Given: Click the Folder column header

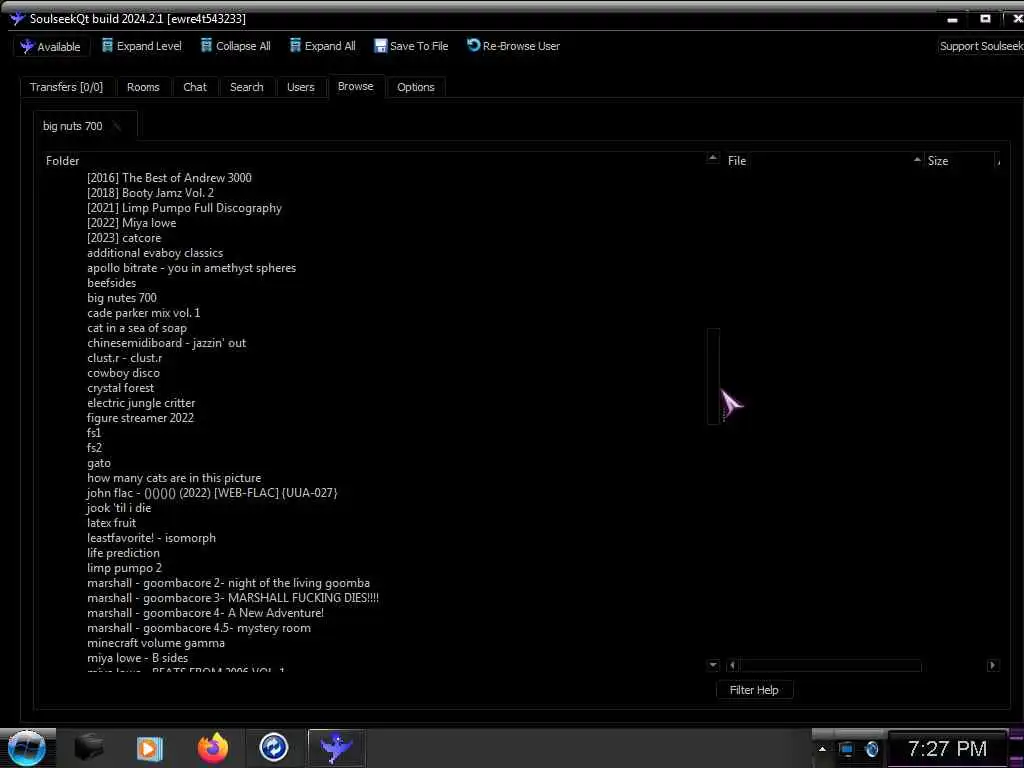Looking at the screenshot, I should (63, 161).
